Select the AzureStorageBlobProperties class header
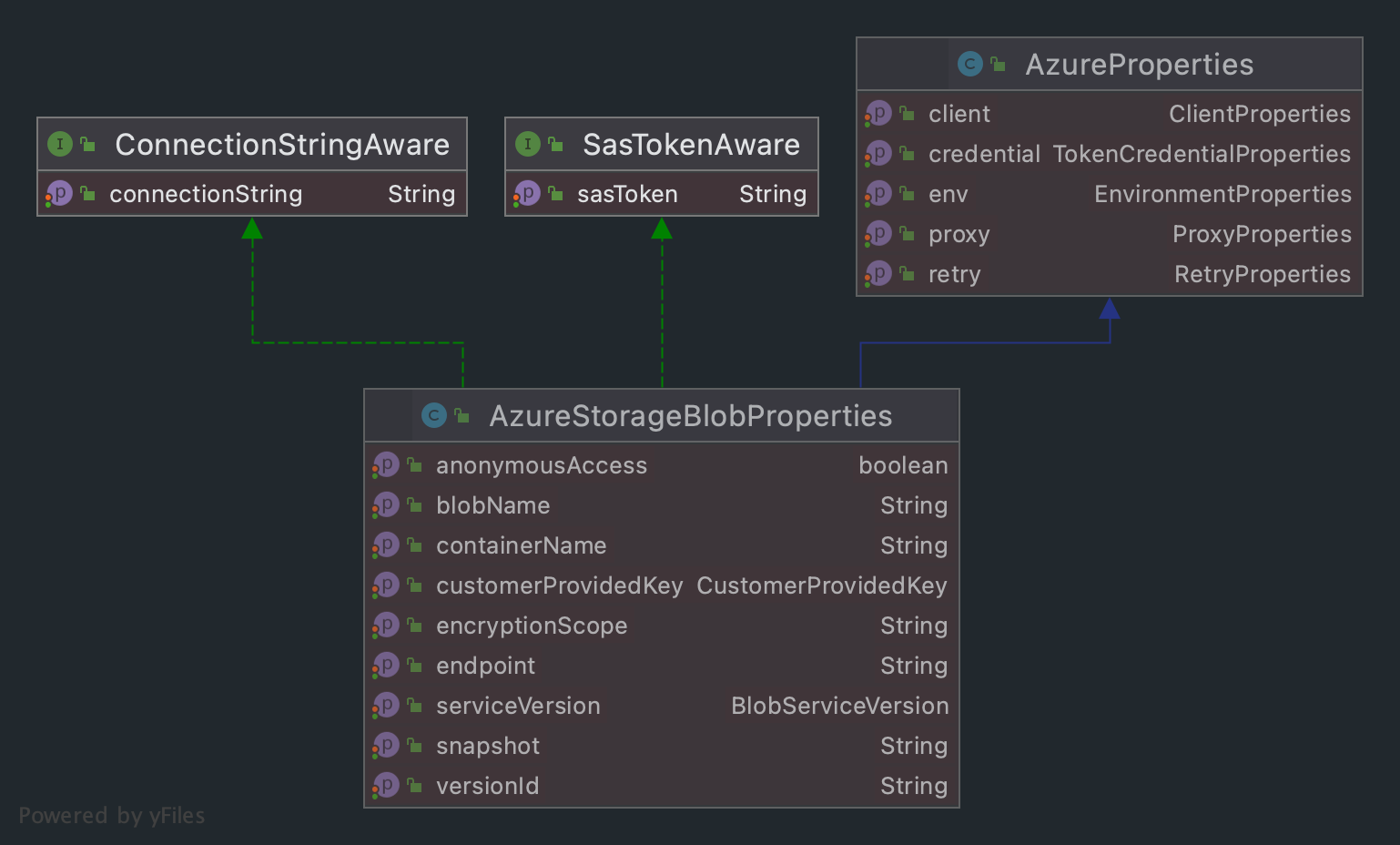Image resolution: width=1400 pixels, height=845 pixels. (x=690, y=416)
